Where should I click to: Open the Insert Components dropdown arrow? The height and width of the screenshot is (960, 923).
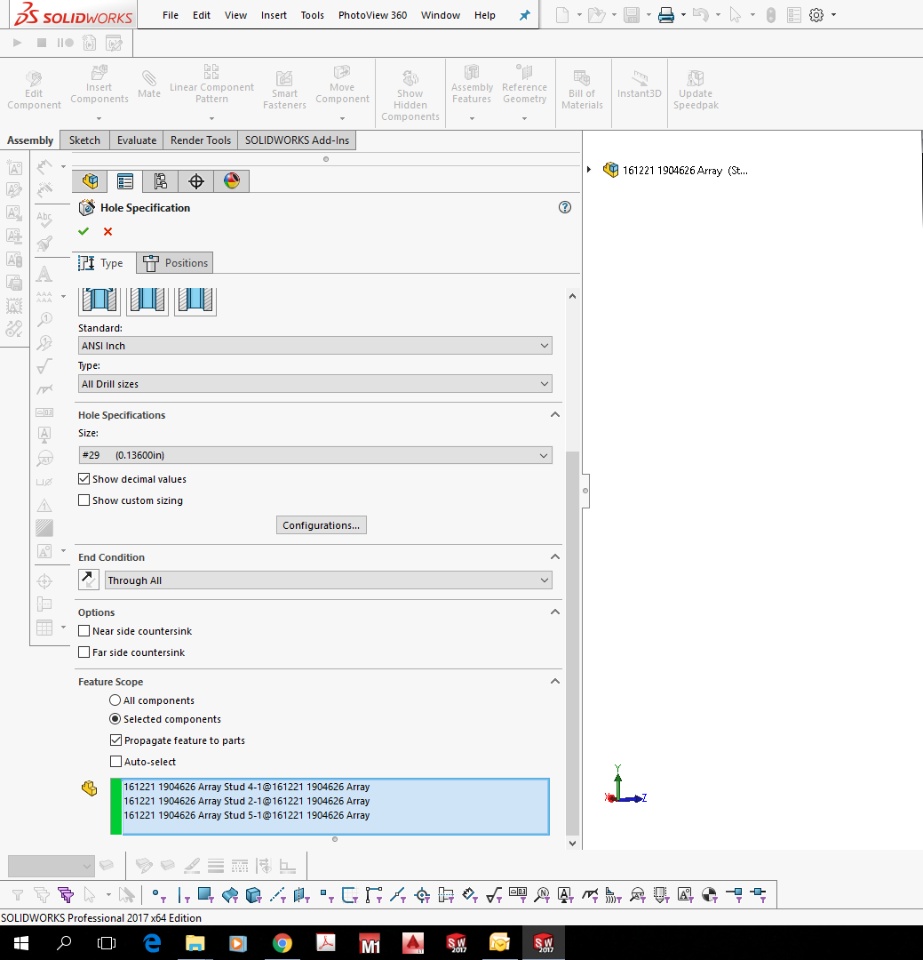(x=99, y=118)
